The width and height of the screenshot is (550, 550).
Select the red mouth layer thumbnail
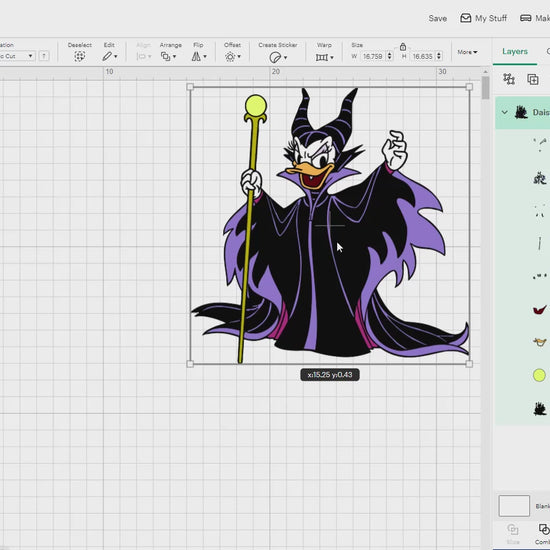pyautogui.click(x=539, y=310)
